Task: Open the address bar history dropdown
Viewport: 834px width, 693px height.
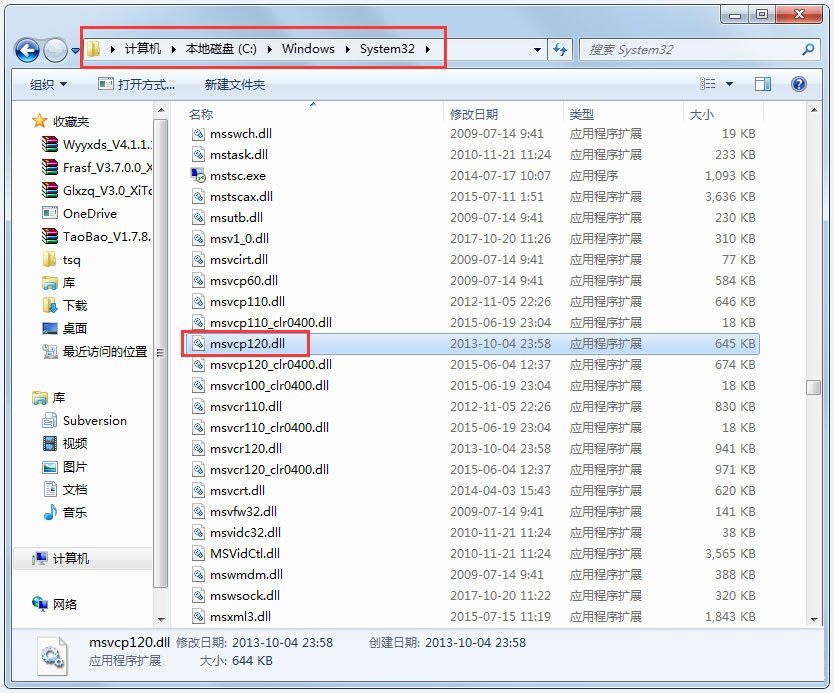Action: 537,50
